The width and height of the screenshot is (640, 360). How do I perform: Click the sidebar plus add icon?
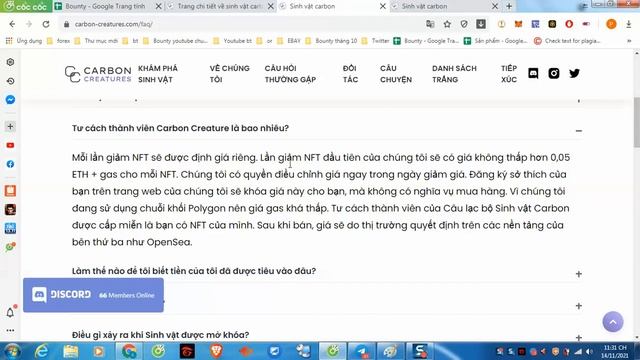point(10,127)
